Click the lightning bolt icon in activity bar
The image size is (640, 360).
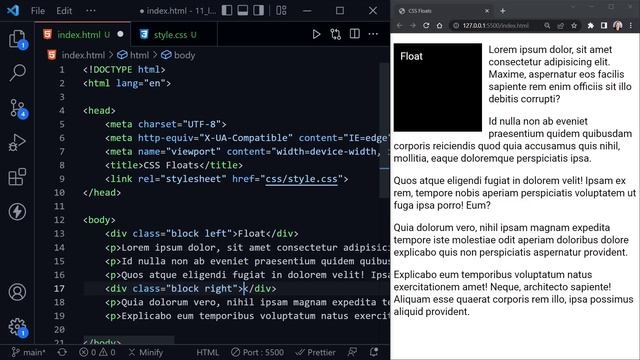[17, 212]
